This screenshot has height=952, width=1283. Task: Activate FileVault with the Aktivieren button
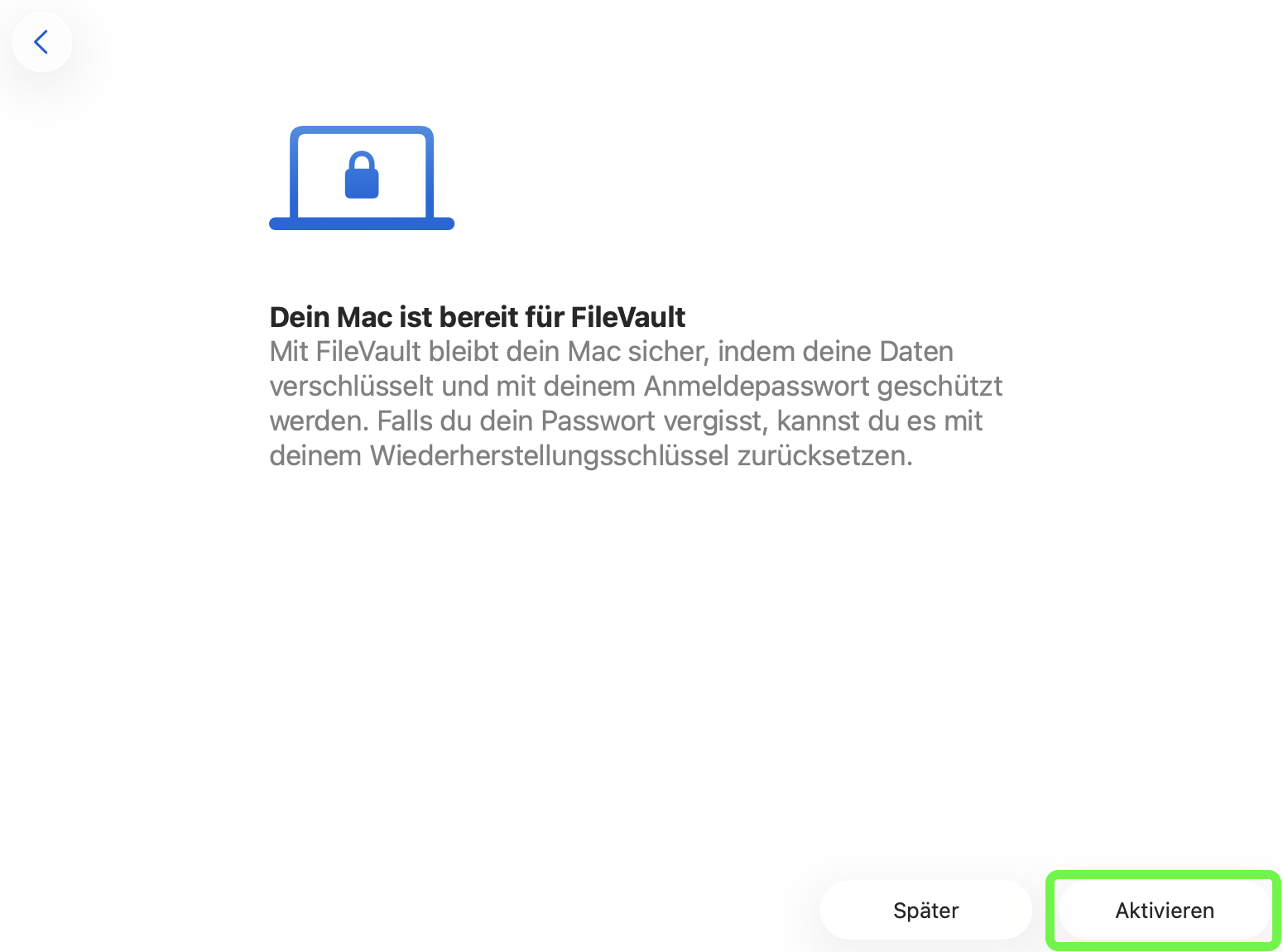click(x=1164, y=911)
